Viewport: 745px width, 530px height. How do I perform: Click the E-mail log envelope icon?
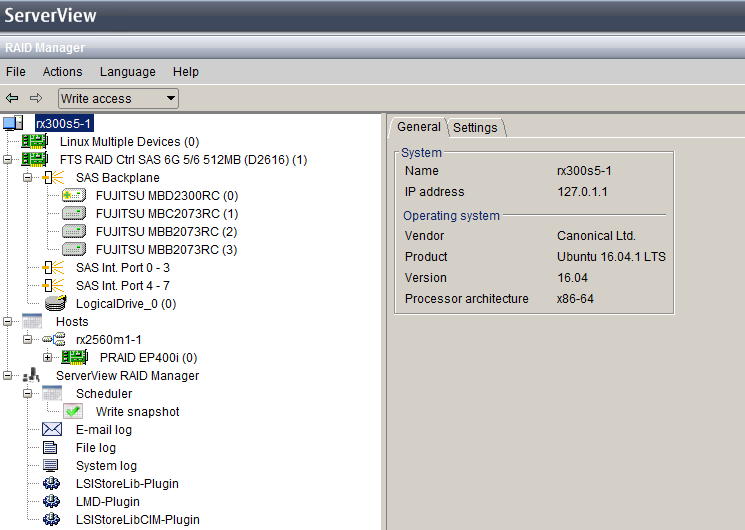point(52,429)
